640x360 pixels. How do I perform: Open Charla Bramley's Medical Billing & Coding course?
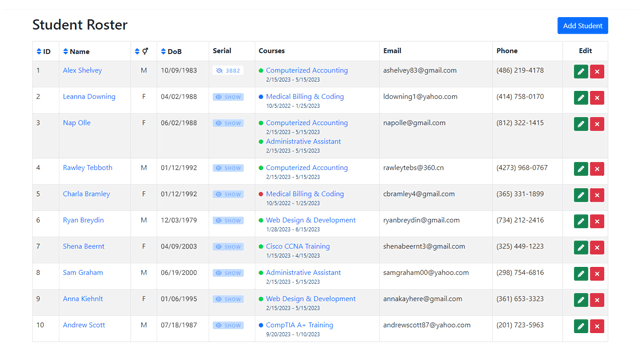(x=305, y=193)
